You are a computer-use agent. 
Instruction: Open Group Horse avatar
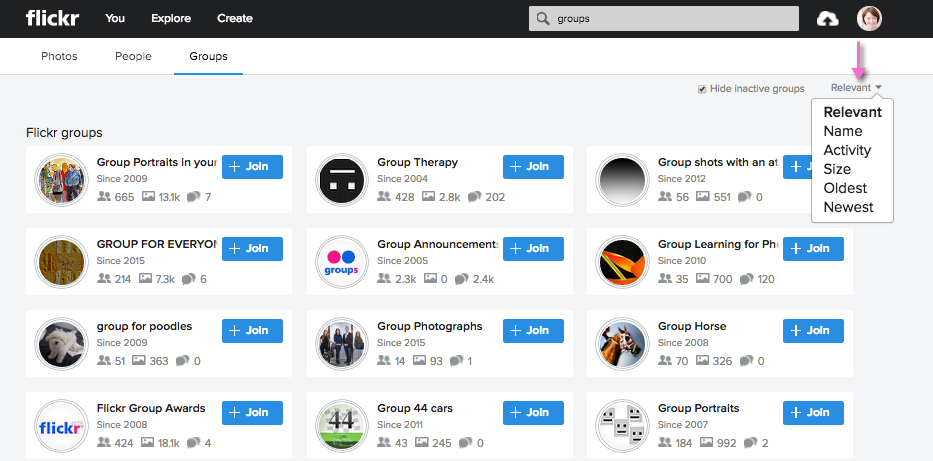coord(622,344)
